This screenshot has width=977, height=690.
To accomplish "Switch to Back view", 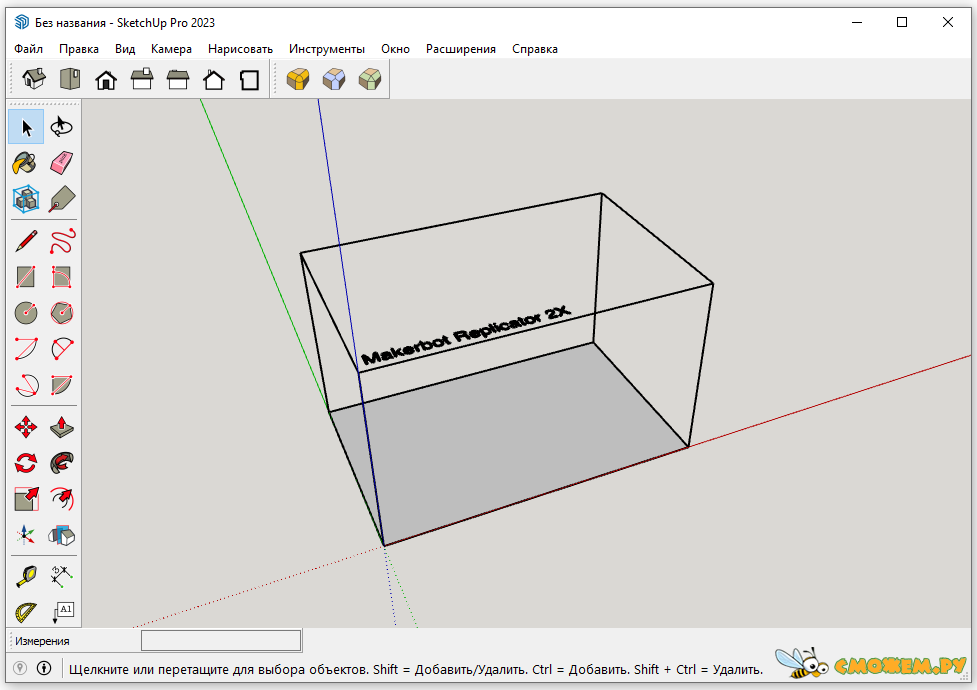I will (178, 79).
